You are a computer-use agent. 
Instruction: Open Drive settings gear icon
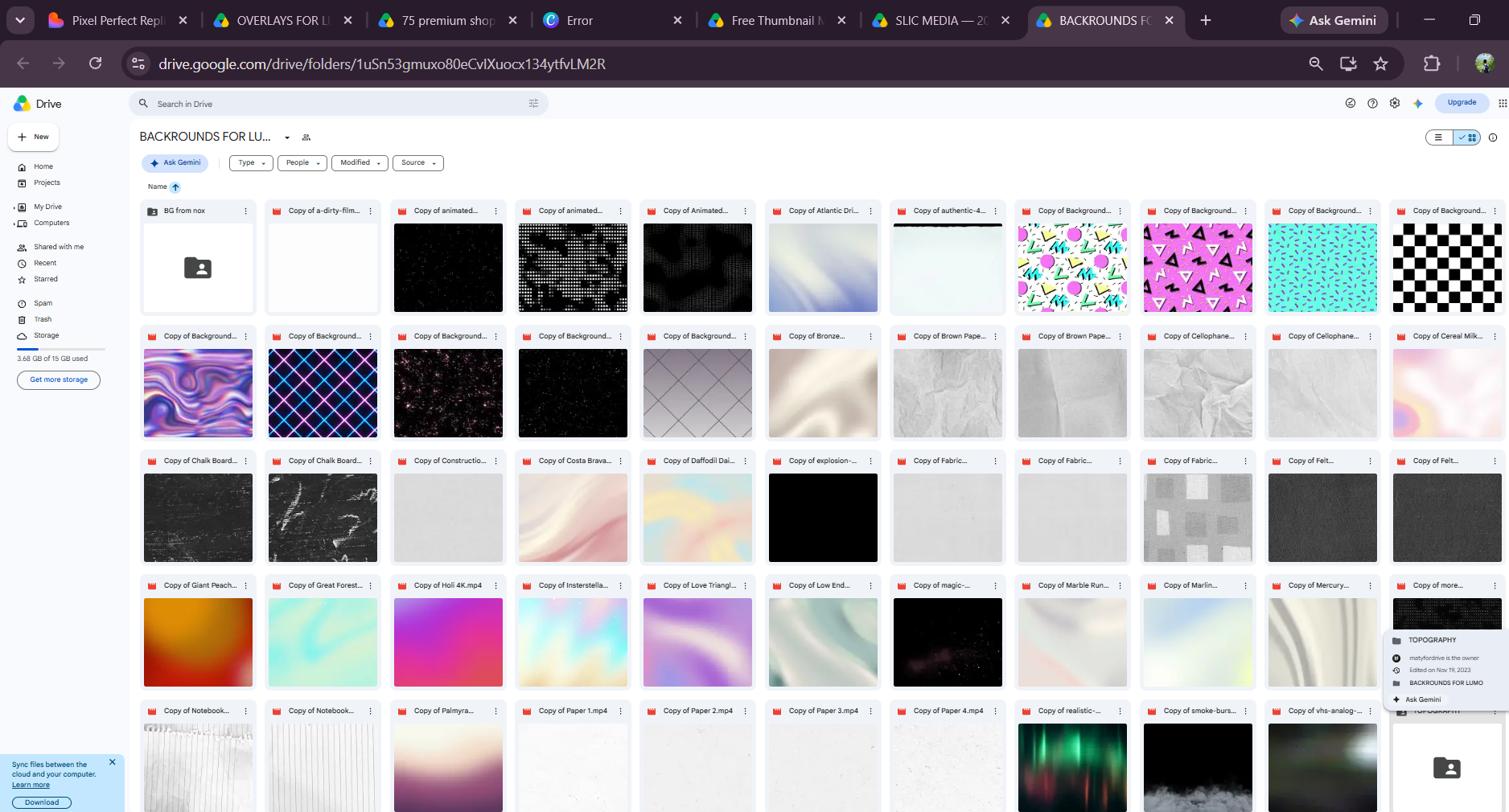(x=1395, y=103)
